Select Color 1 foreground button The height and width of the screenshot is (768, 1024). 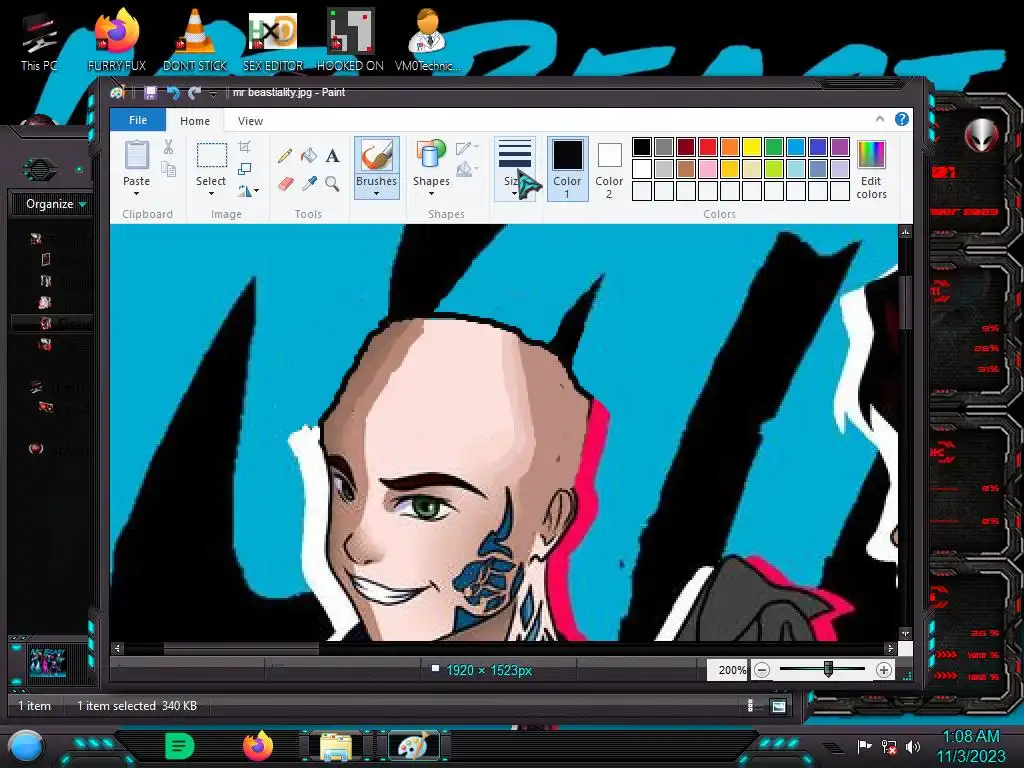567,168
